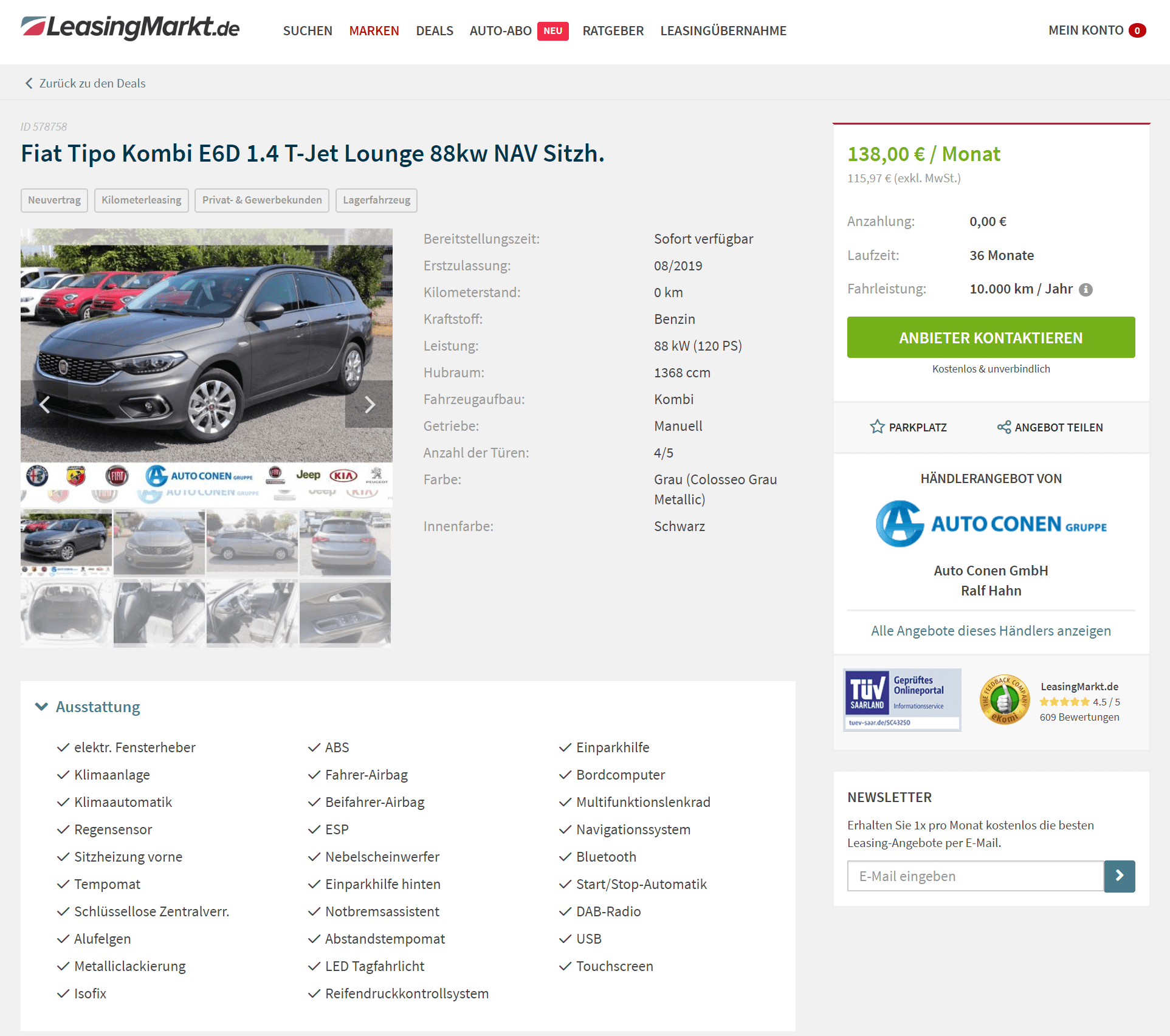Show the next car photo arrow
The height and width of the screenshot is (1036, 1170).
[369, 404]
